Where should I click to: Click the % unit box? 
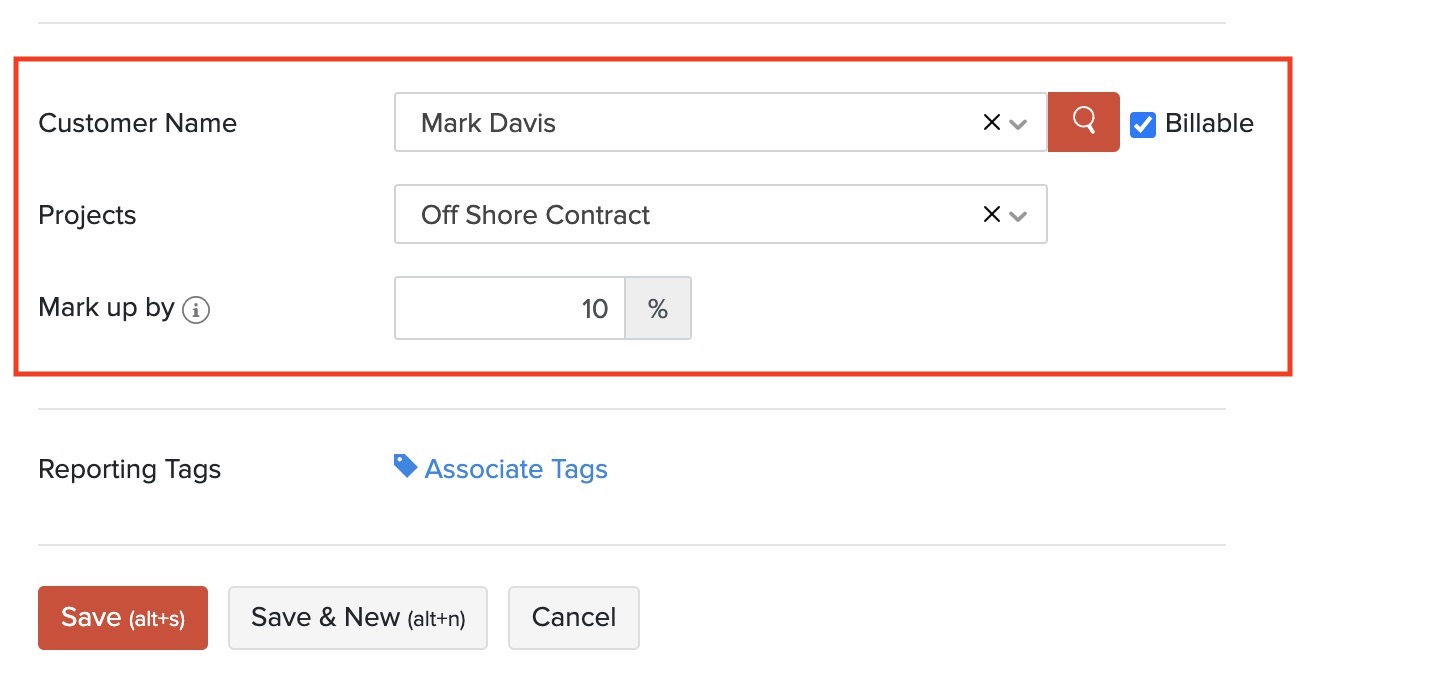click(x=658, y=309)
